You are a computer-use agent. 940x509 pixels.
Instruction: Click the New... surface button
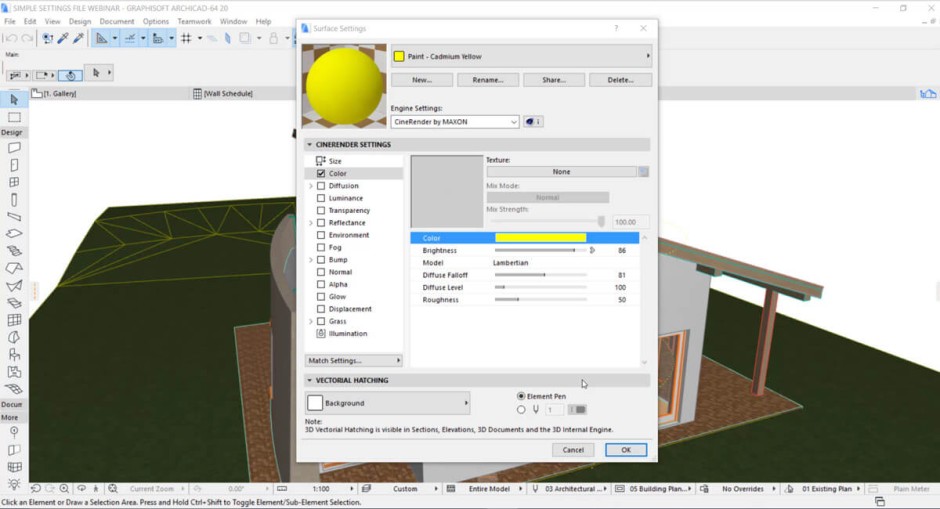pyautogui.click(x=422, y=80)
